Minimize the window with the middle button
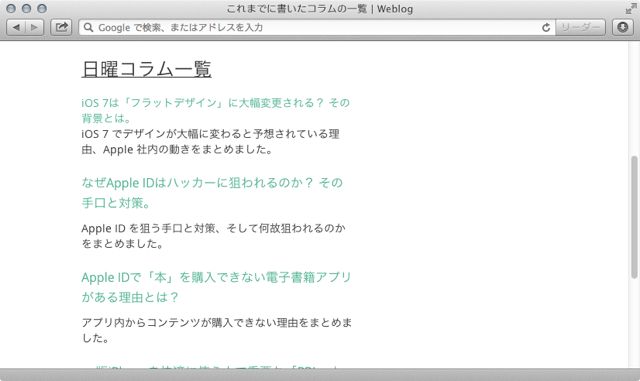The height and width of the screenshot is (381, 640). pyautogui.click(x=27, y=8)
